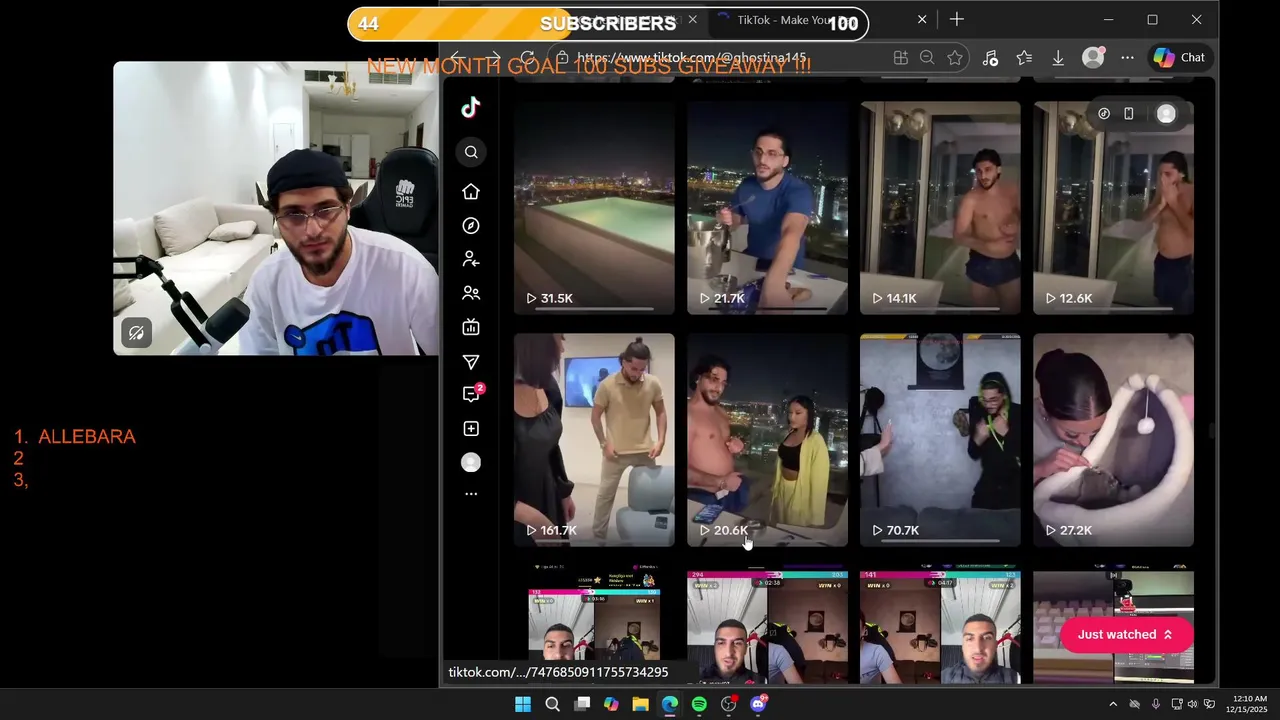Open the Apps icon in address bar
Image resolution: width=1280 pixels, height=720 pixels.
[900, 58]
